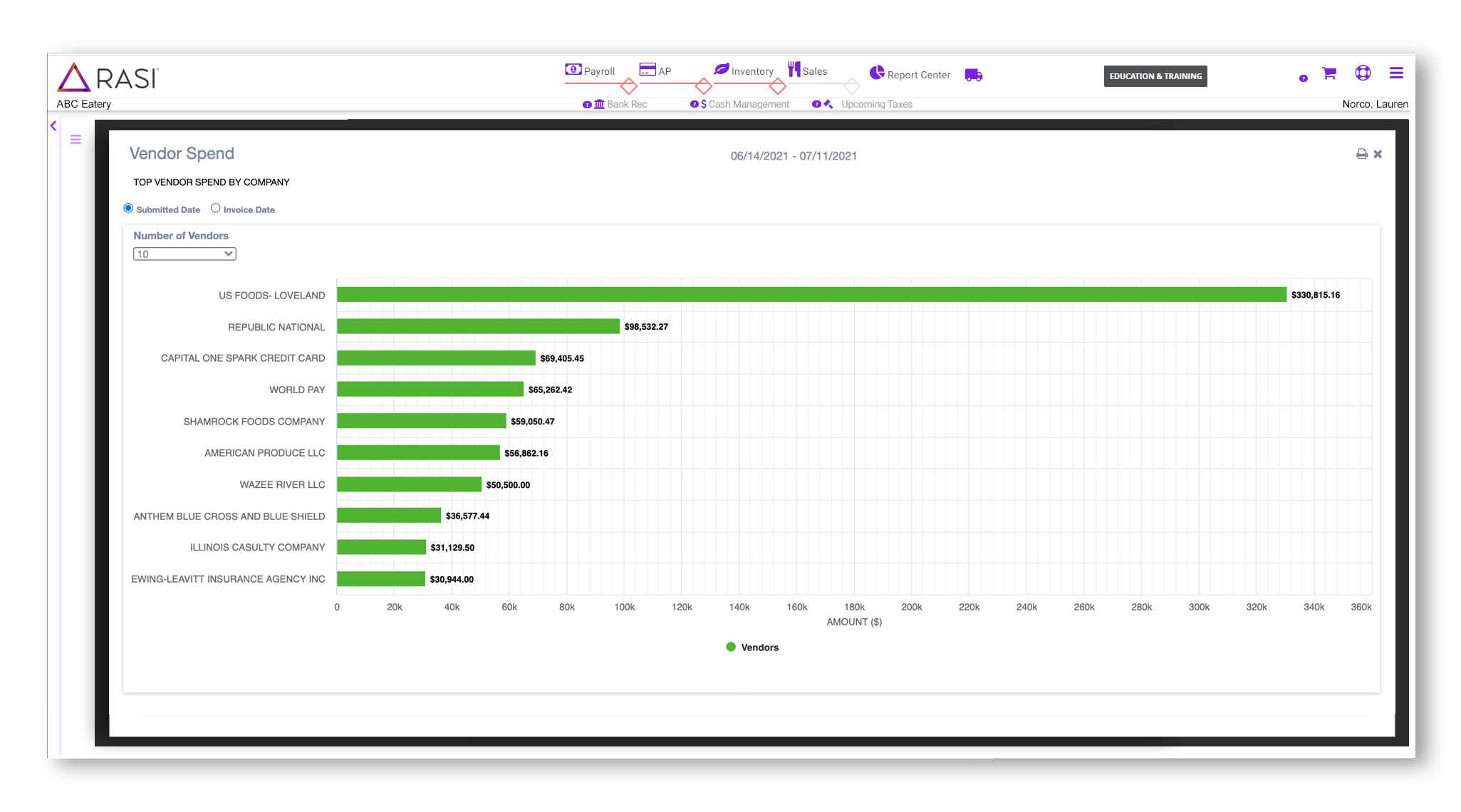Open the top-right hamburger menu
The width and height of the screenshot is (1461, 812).
coord(1395,73)
